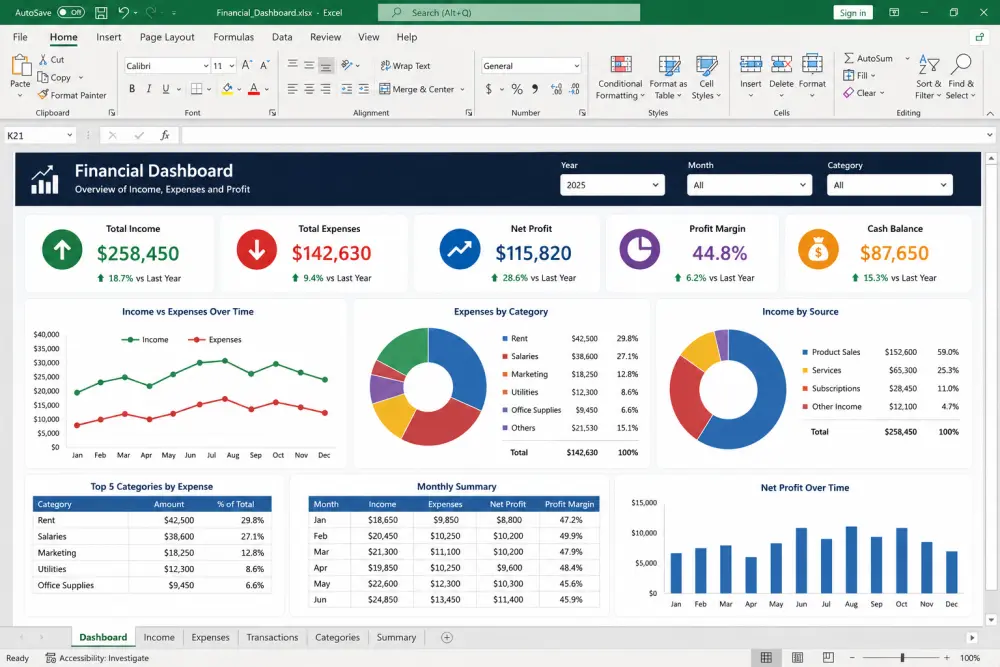Open the Year 2025 dropdown
Image resolution: width=1000 pixels, height=667 pixels.
point(612,185)
